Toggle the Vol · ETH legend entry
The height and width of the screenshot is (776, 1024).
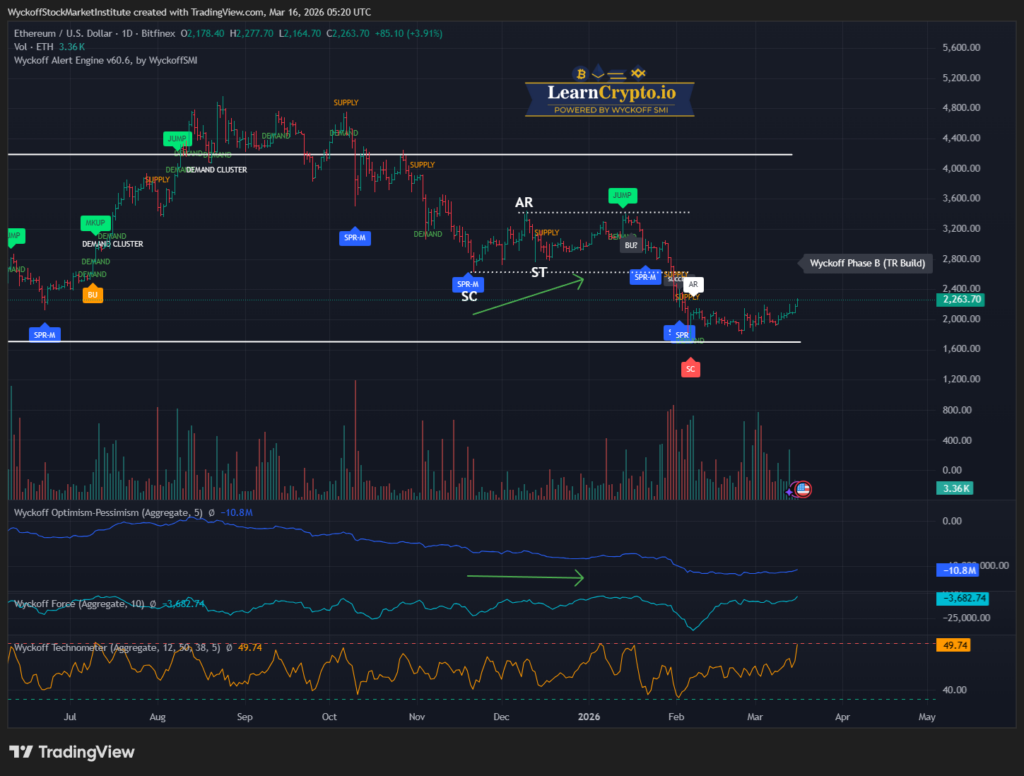click(32, 45)
